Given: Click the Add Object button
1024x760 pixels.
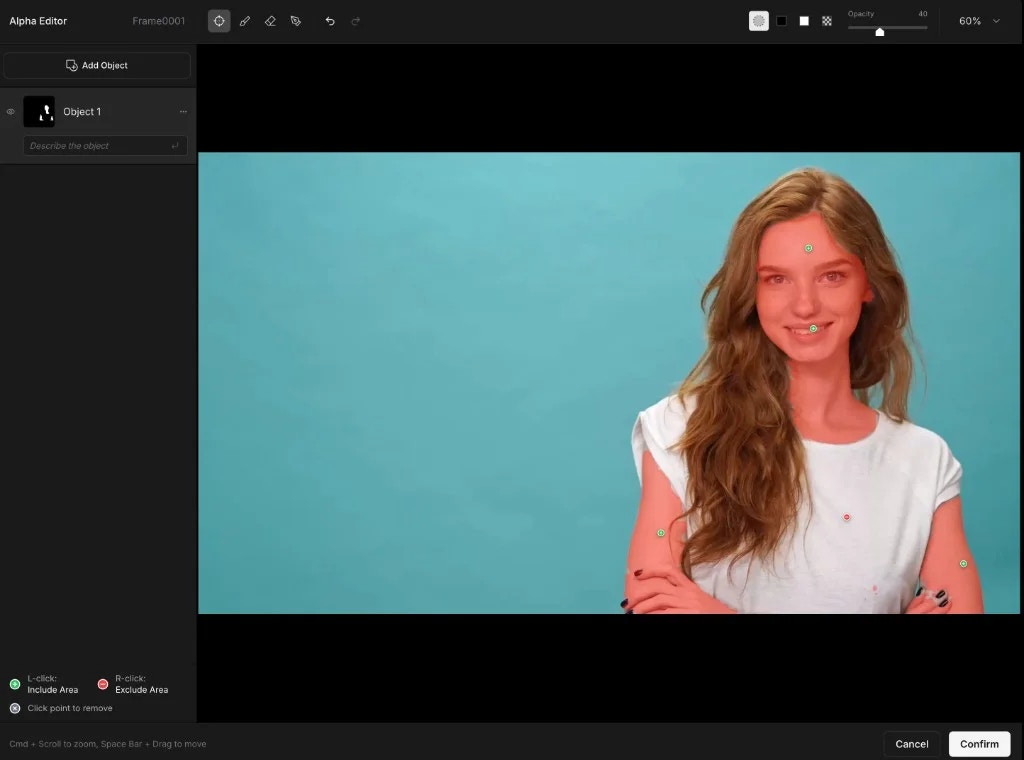Looking at the screenshot, I should 97,66.
